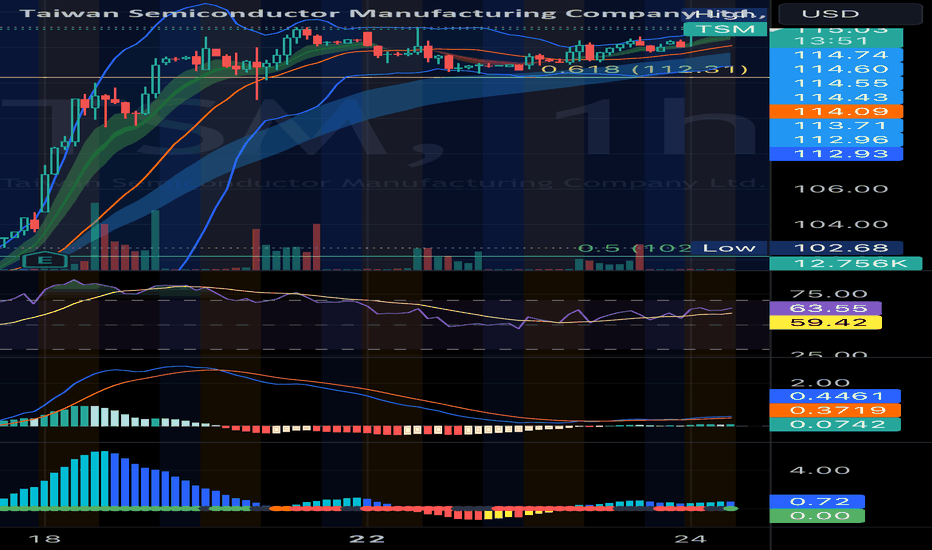Click the yellow 59.42 RSI average tag
This screenshot has width=932, height=550.
tap(825, 322)
